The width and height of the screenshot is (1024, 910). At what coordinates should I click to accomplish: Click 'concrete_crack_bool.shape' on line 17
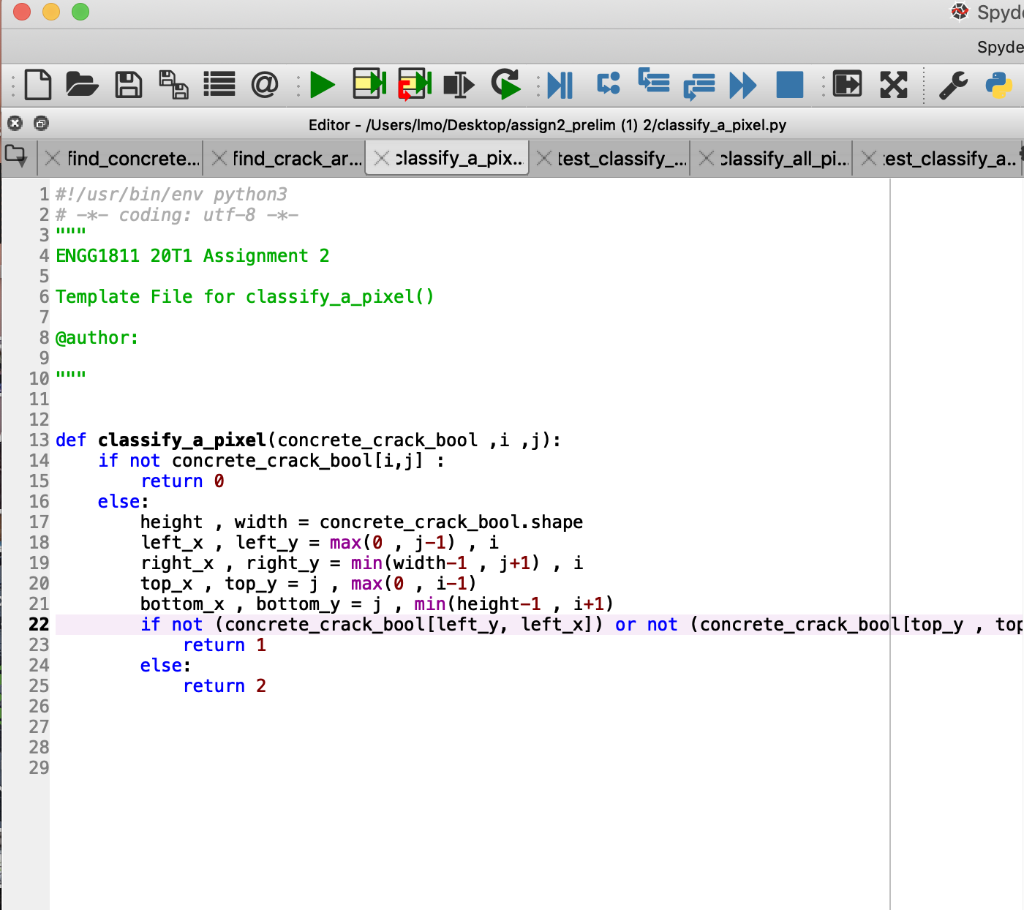[x=451, y=523]
